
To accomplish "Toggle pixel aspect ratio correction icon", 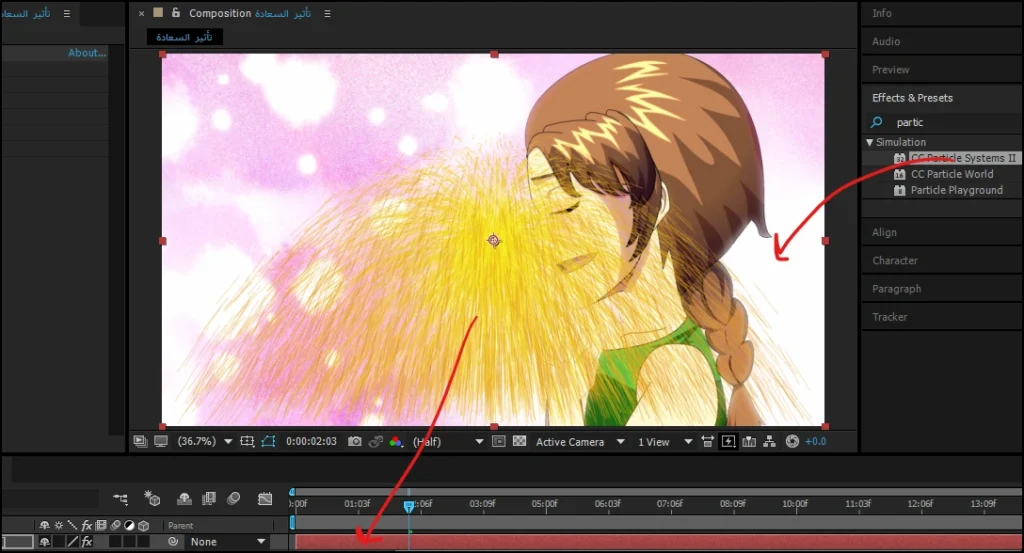I will click(707, 441).
